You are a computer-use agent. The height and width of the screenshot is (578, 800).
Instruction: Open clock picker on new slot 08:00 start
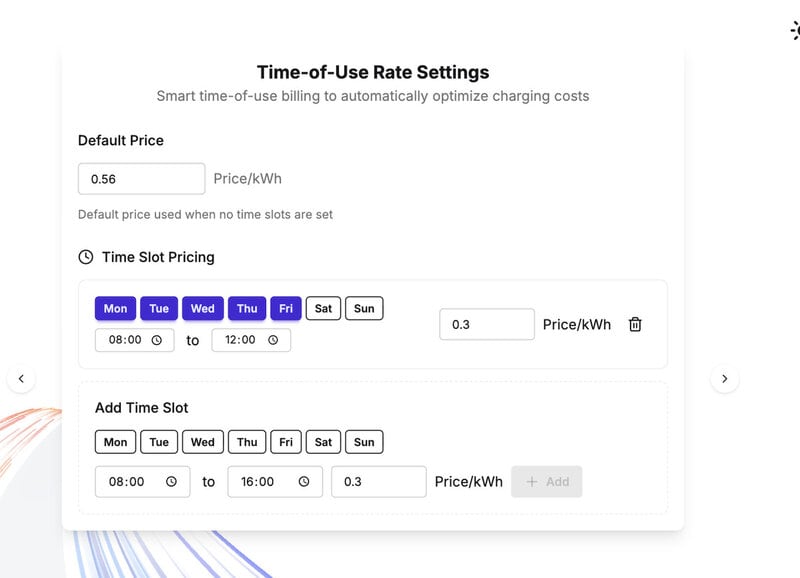(x=171, y=482)
